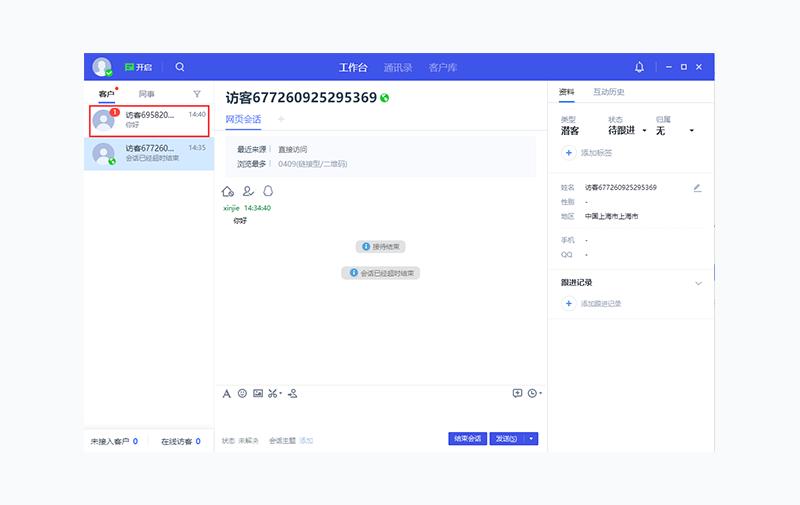The height and width of the screenshot is (505, 800).
Task: Click the person-edit icon above the chat
Action: click(248, 191)
